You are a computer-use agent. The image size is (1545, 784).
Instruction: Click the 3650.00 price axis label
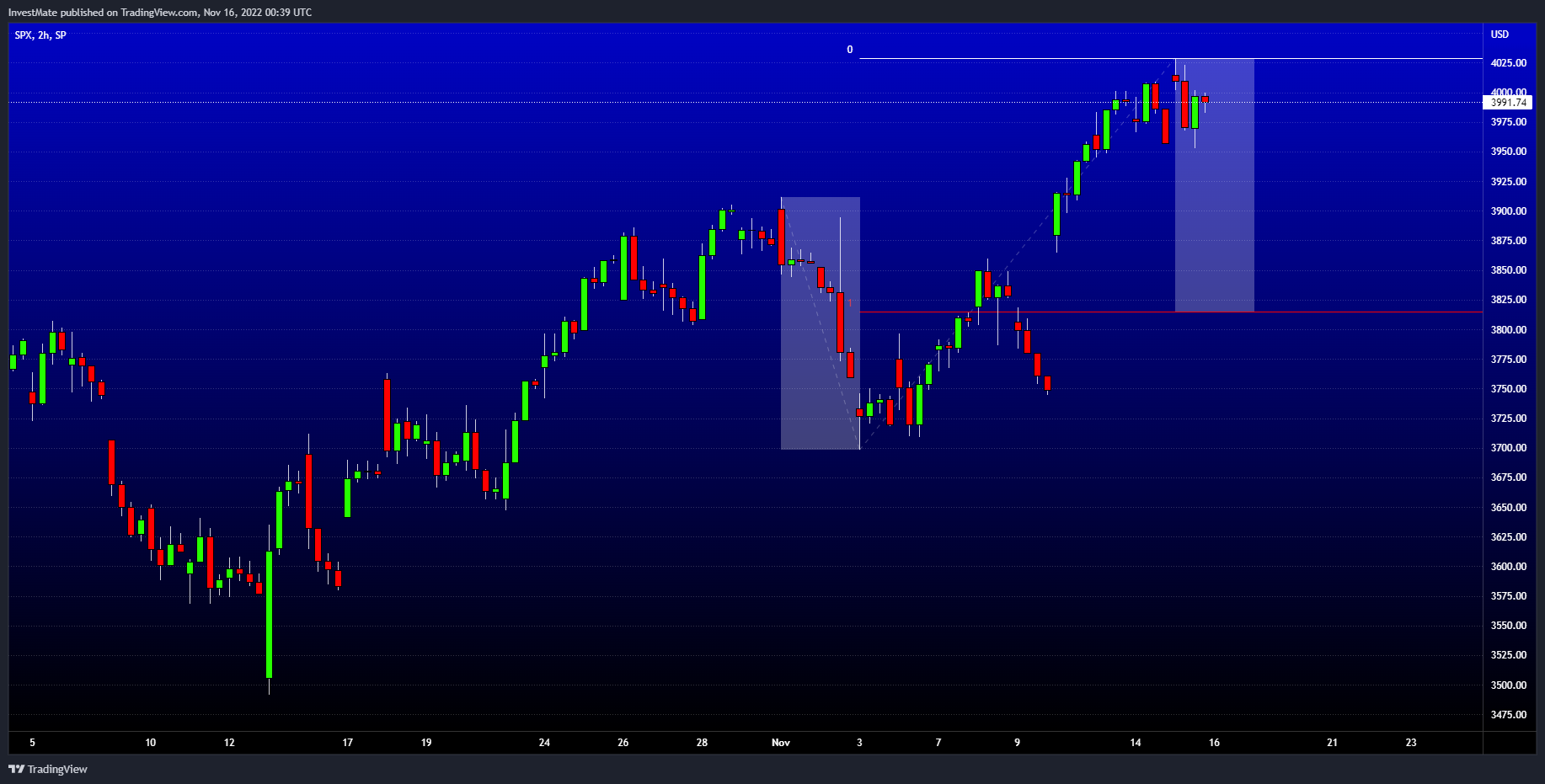pos(1508,508)
